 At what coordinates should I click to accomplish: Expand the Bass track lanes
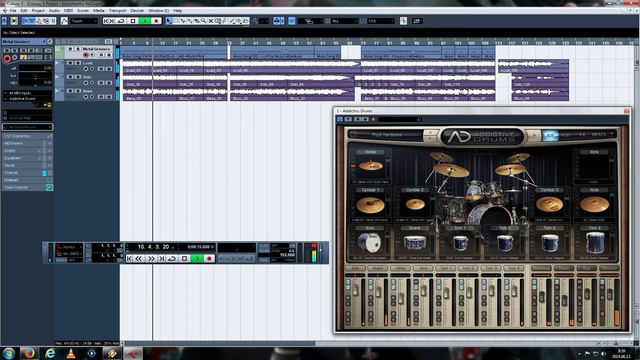[x=58, y=91]
